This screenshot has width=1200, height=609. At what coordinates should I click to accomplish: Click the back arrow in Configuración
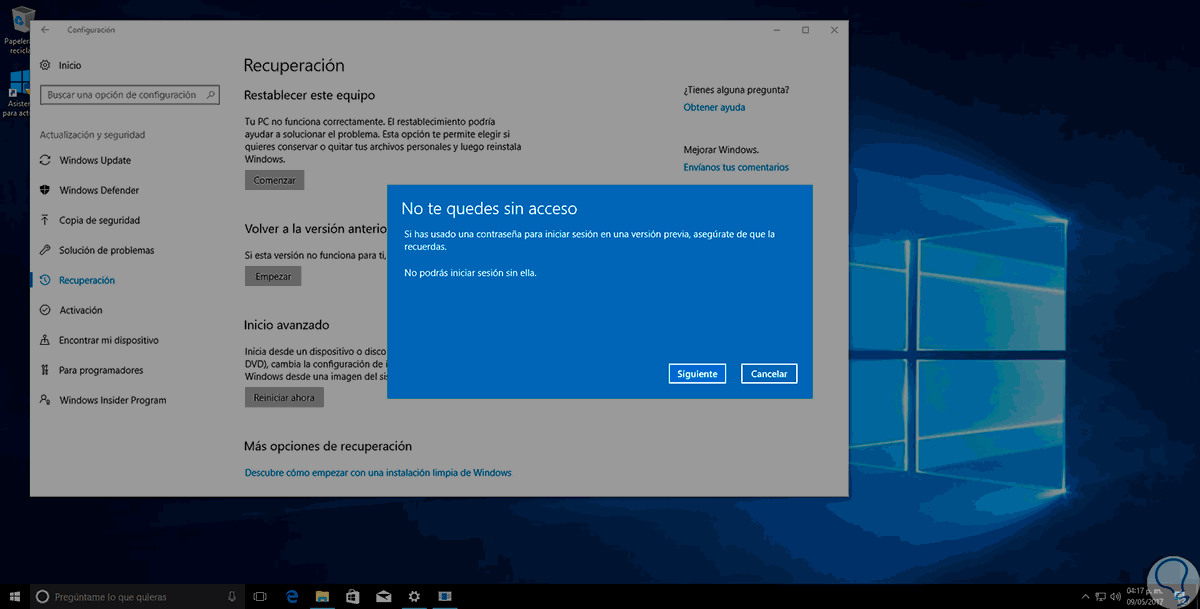[45, 30]
